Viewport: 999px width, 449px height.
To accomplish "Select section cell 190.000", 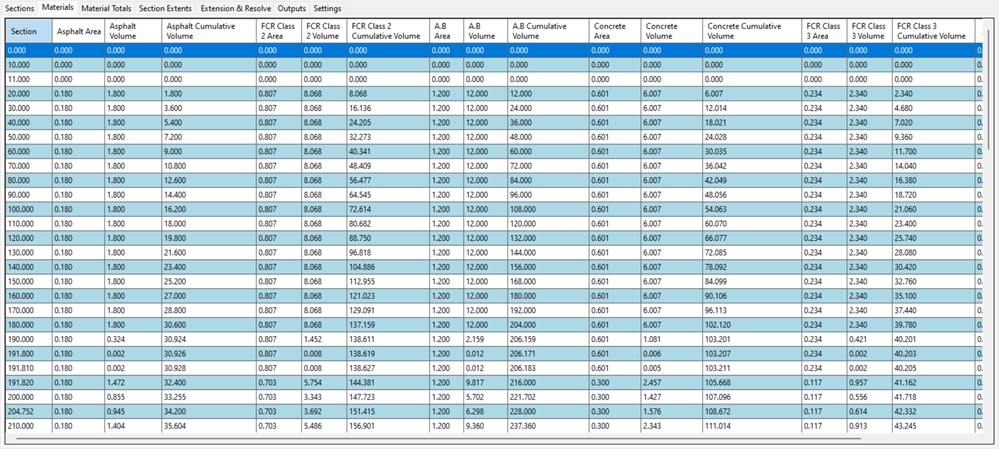I will coord(29,339).
